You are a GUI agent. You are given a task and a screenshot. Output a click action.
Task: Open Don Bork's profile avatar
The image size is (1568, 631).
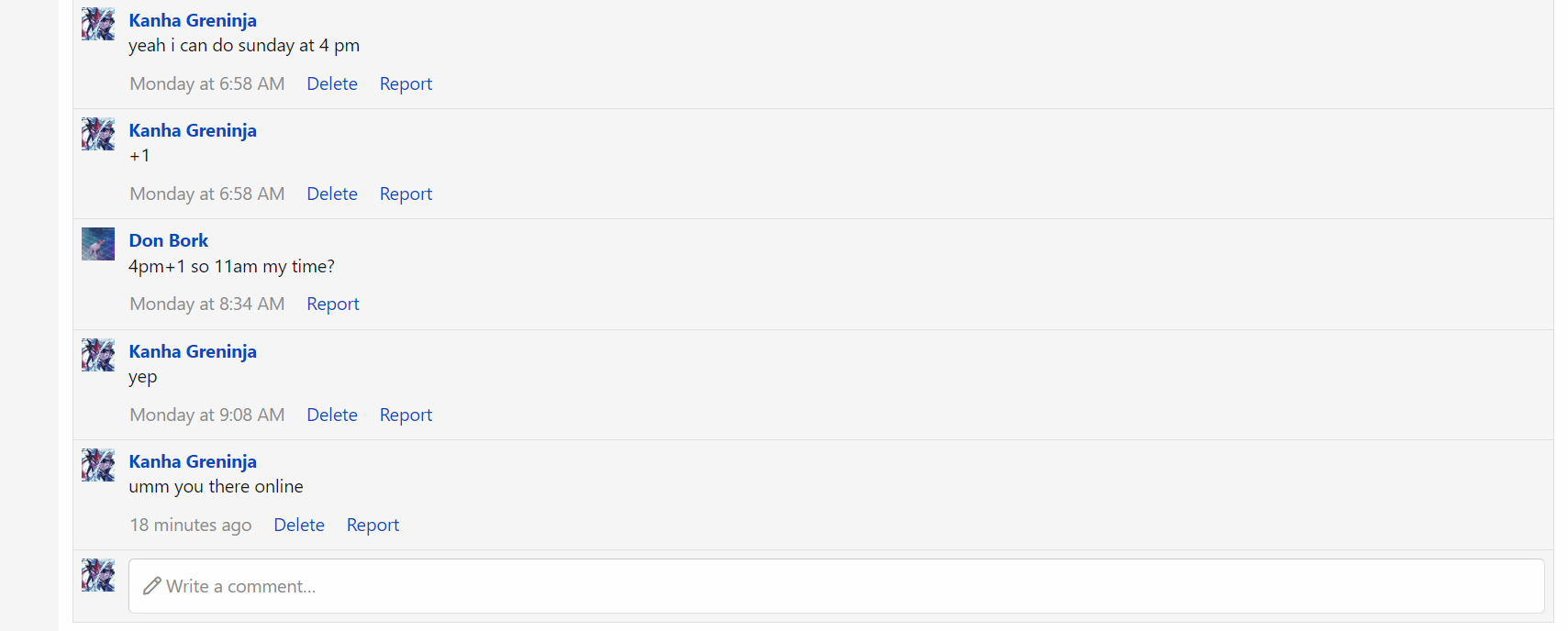tap(98, 244)
